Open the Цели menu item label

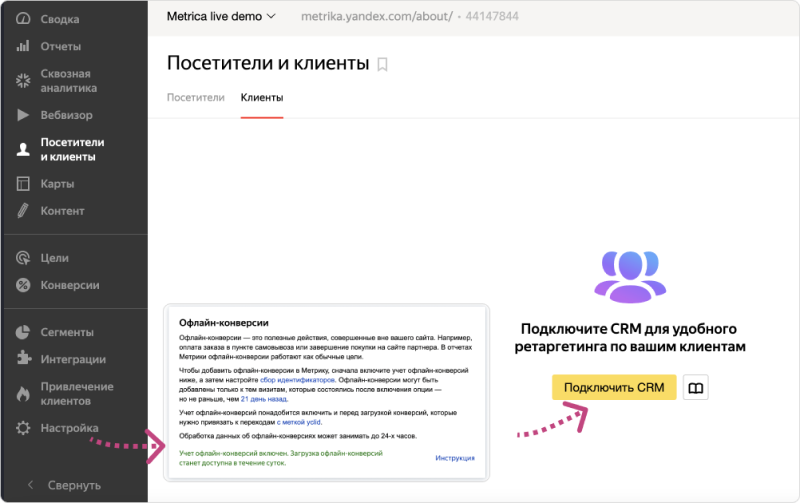pyautogui.click(x=54, y=258)
